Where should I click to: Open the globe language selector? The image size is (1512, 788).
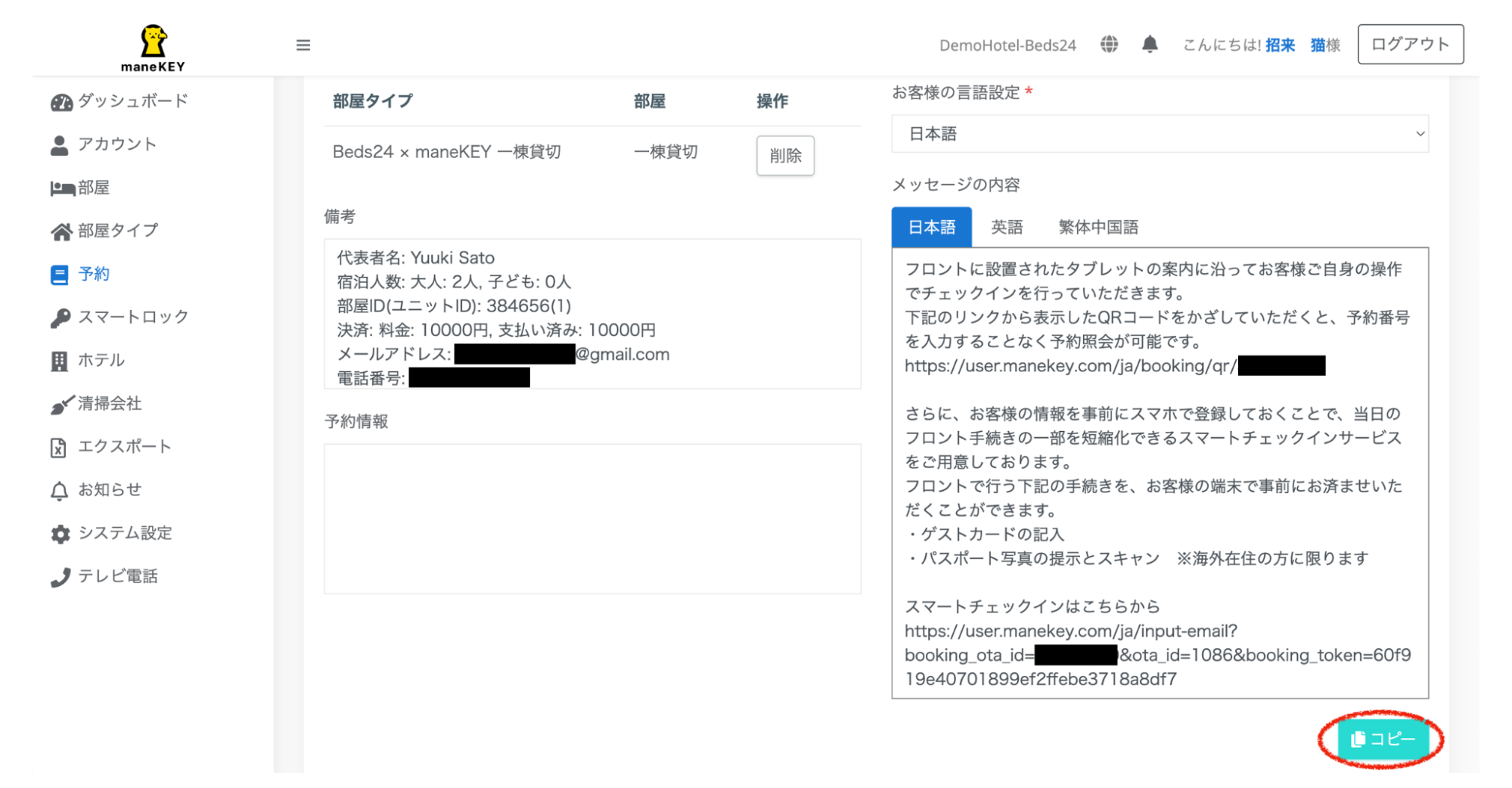coord(1109,45)
